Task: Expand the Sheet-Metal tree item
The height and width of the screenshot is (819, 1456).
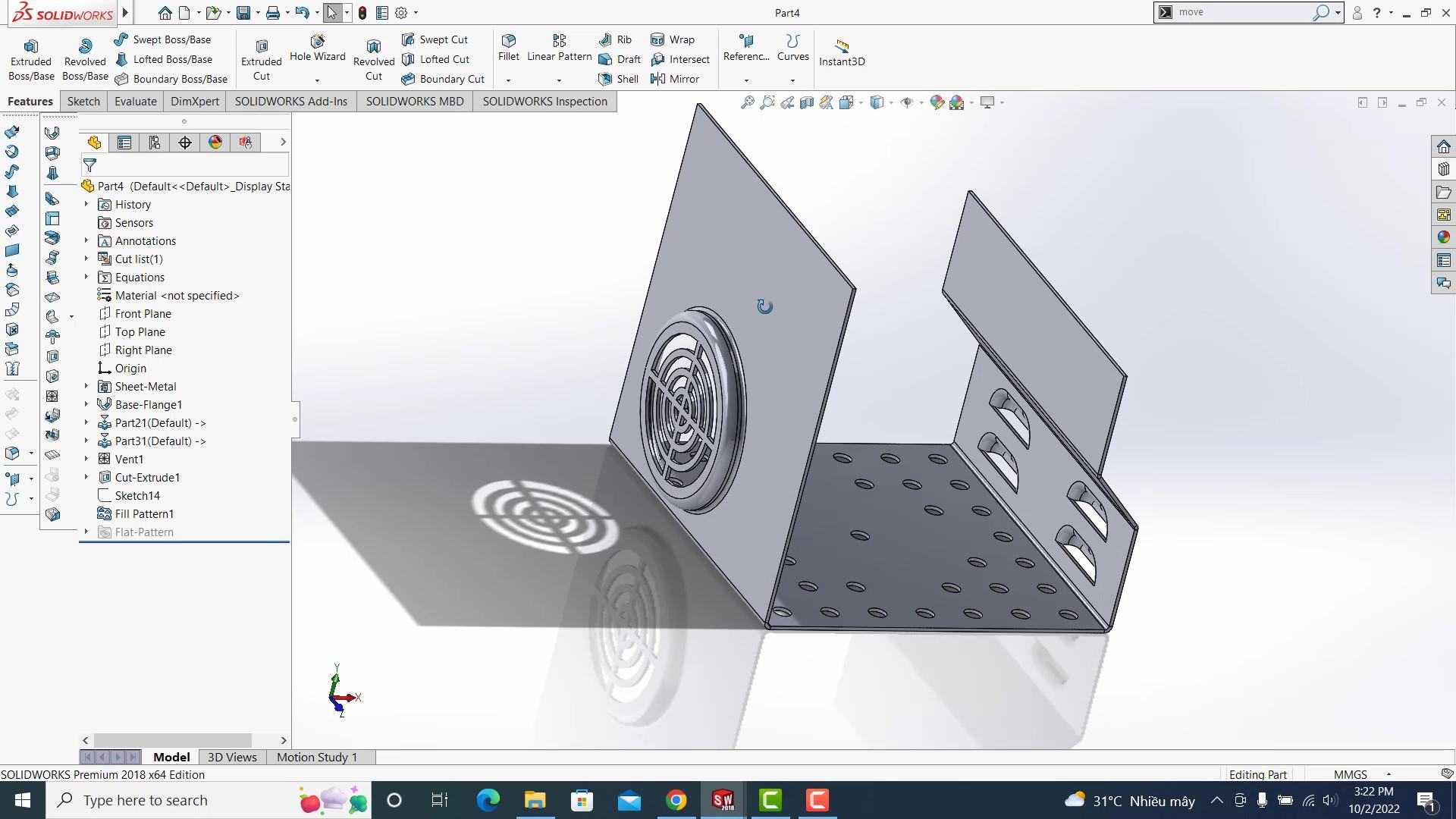Action: (86, 387)
